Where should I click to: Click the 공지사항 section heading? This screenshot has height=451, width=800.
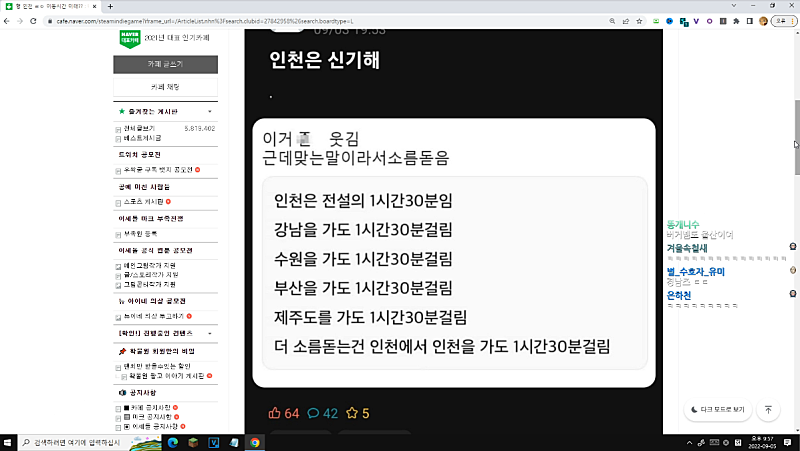point(142,393)
